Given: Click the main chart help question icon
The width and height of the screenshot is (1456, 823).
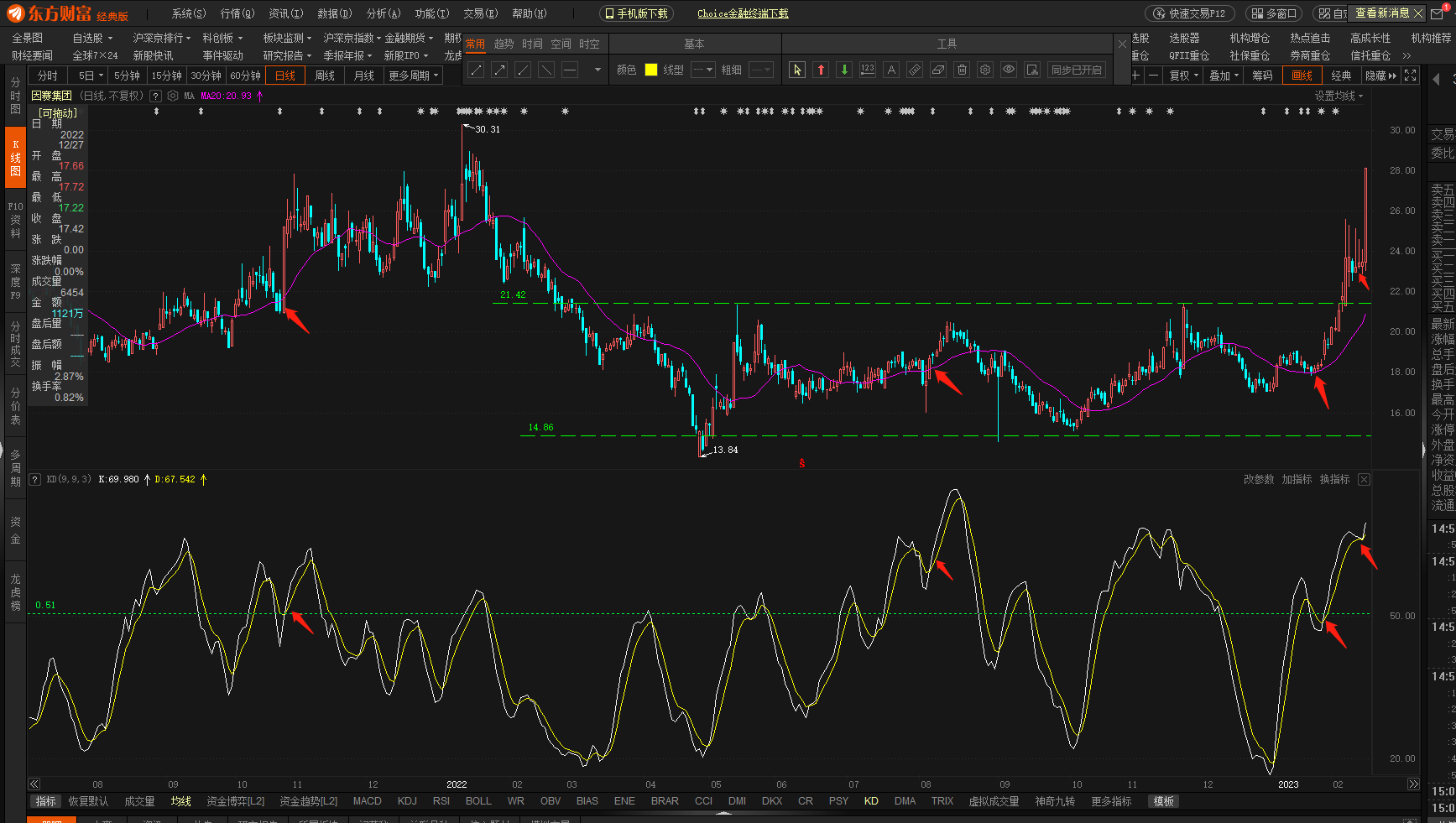Looking at the screenshot, I should pyautogui.click(x=155, y=96).
